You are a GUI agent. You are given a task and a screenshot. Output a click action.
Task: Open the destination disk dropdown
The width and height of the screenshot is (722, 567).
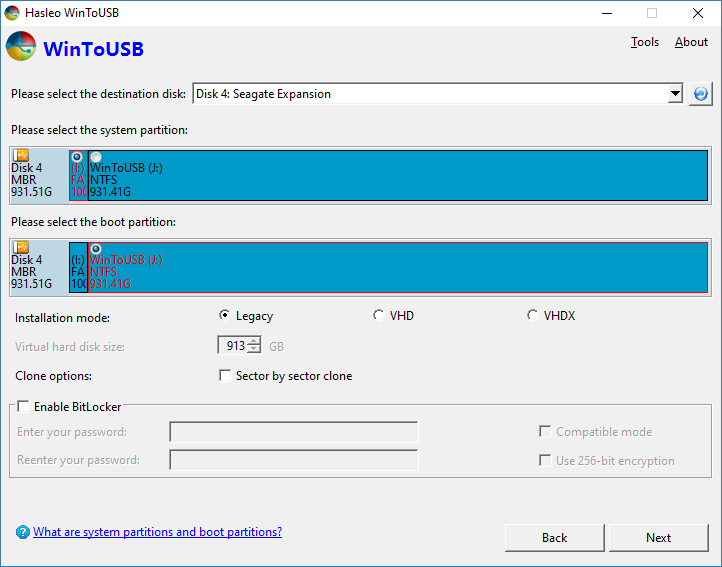(x=675, y=94)
